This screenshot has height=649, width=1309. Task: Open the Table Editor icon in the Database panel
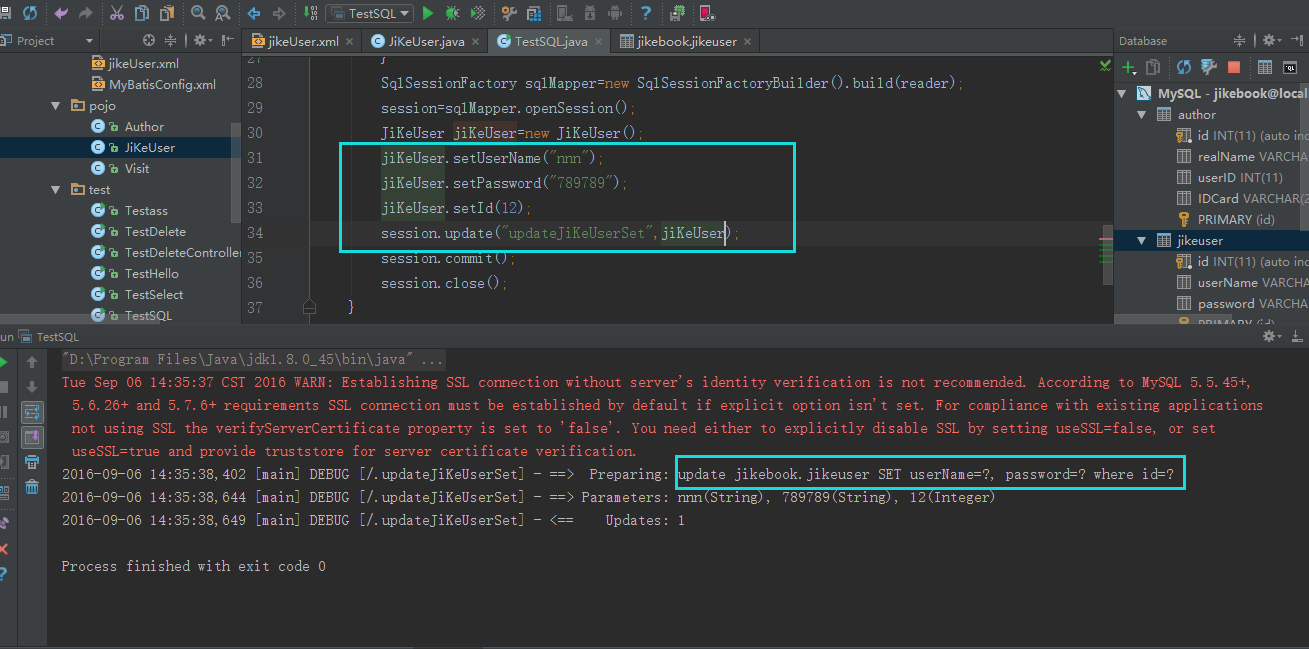(1265, 67)
